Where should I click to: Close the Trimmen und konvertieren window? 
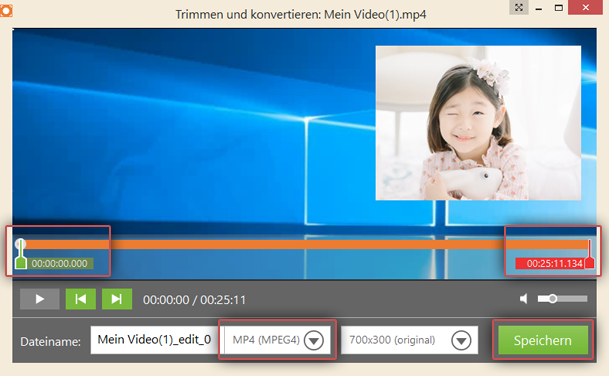click(x=585, y=7)
